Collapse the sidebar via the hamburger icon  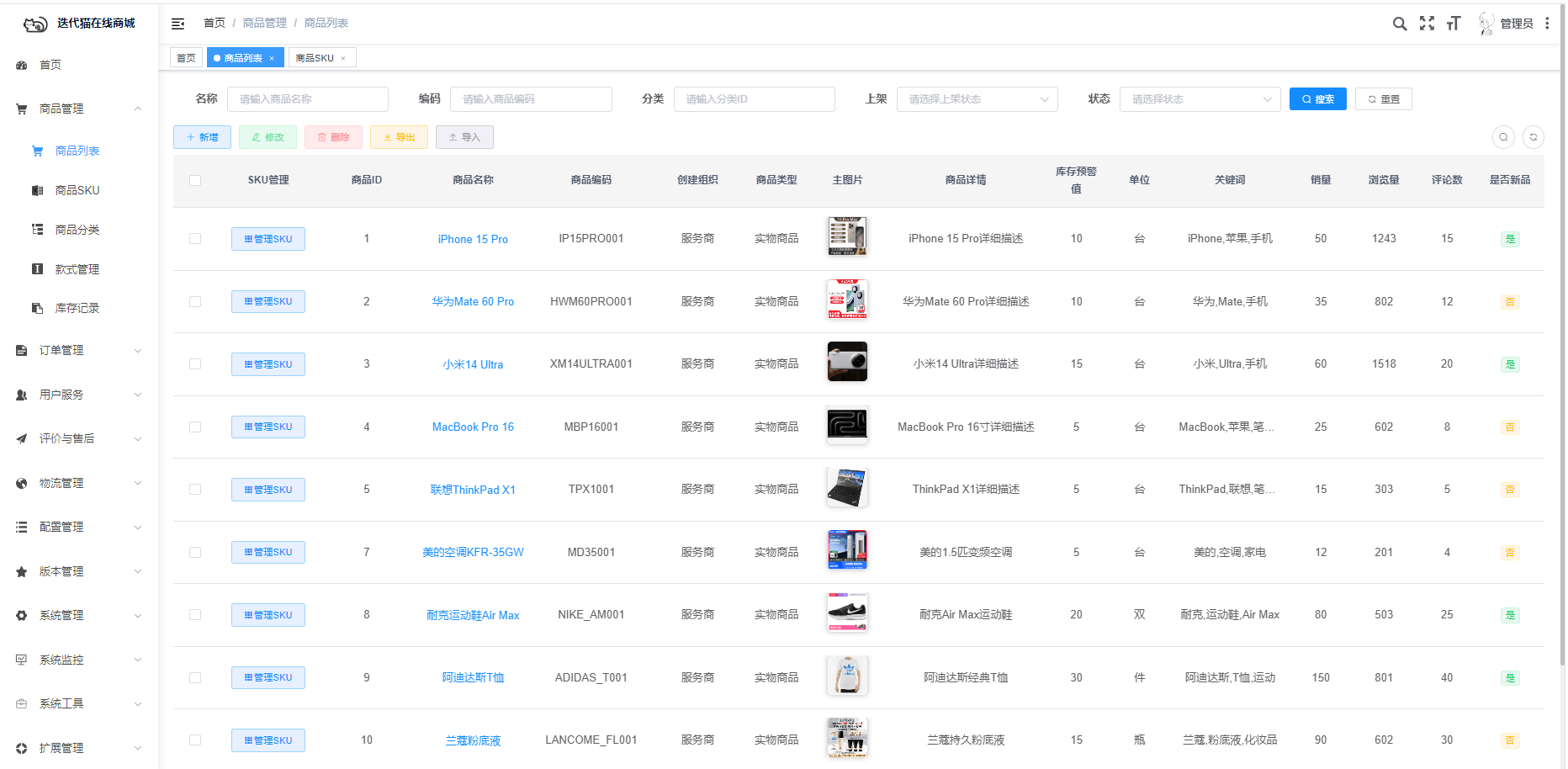tap(177, 24)
